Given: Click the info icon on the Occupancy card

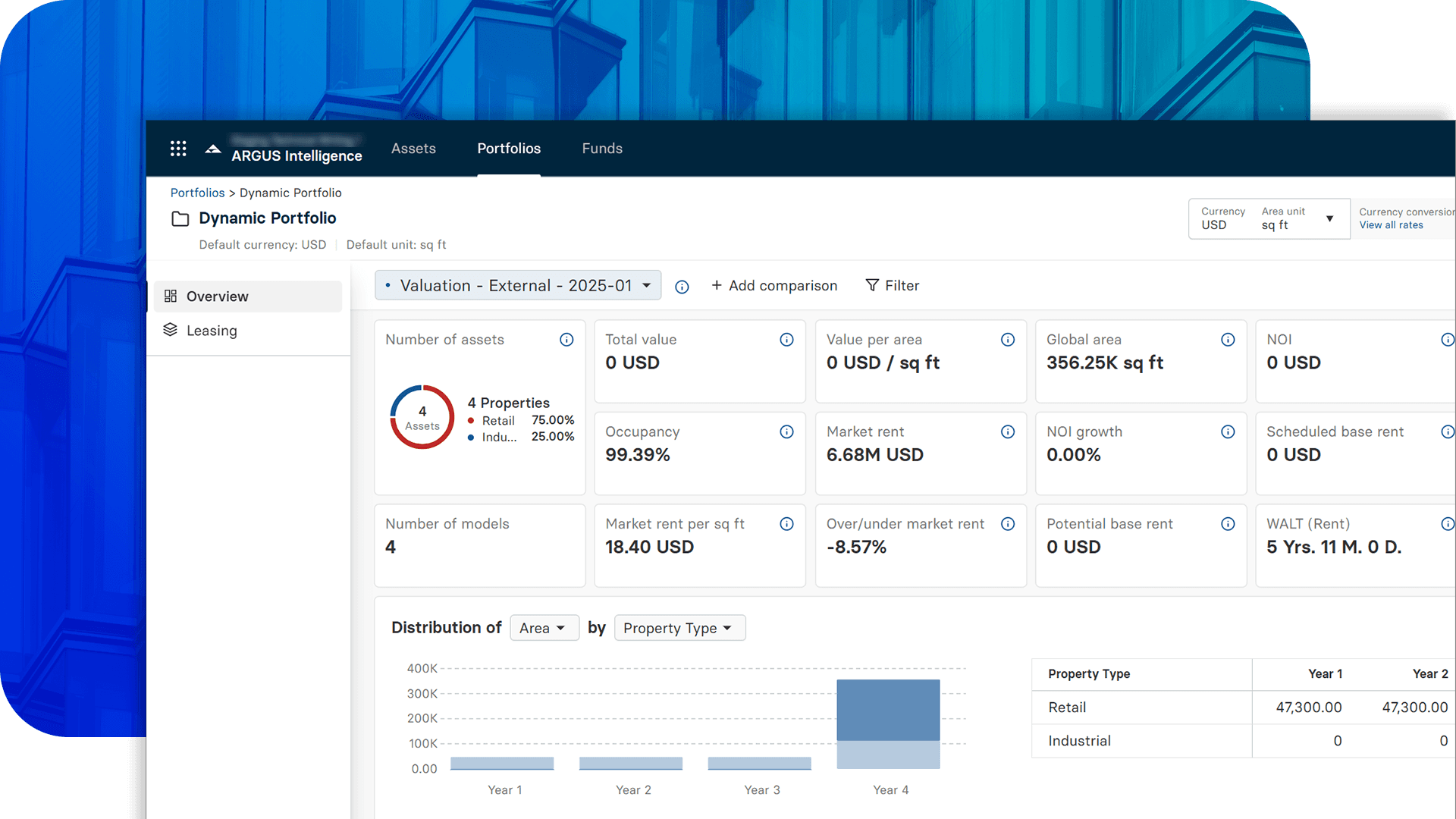Looking at the screenshot, I should [x=786, y=431].
